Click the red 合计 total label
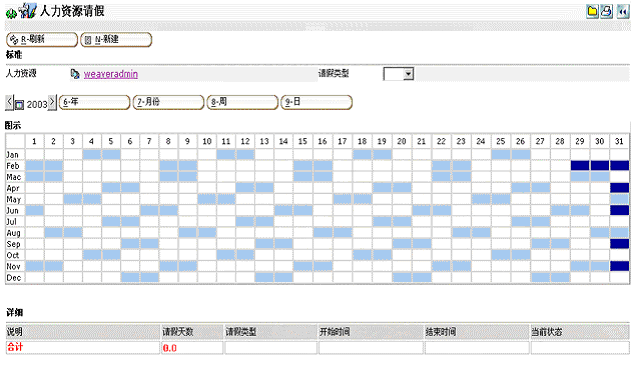 click(x=15, y=347)
